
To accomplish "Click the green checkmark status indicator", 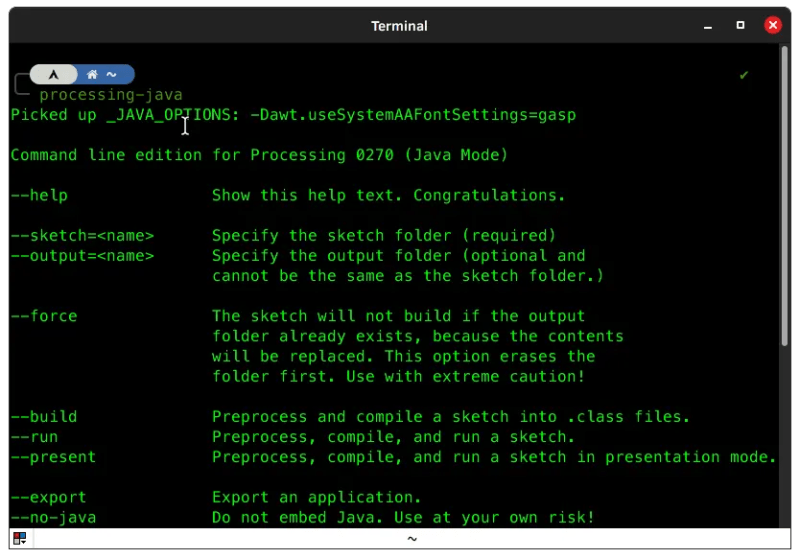I will [x=744, y=75].
